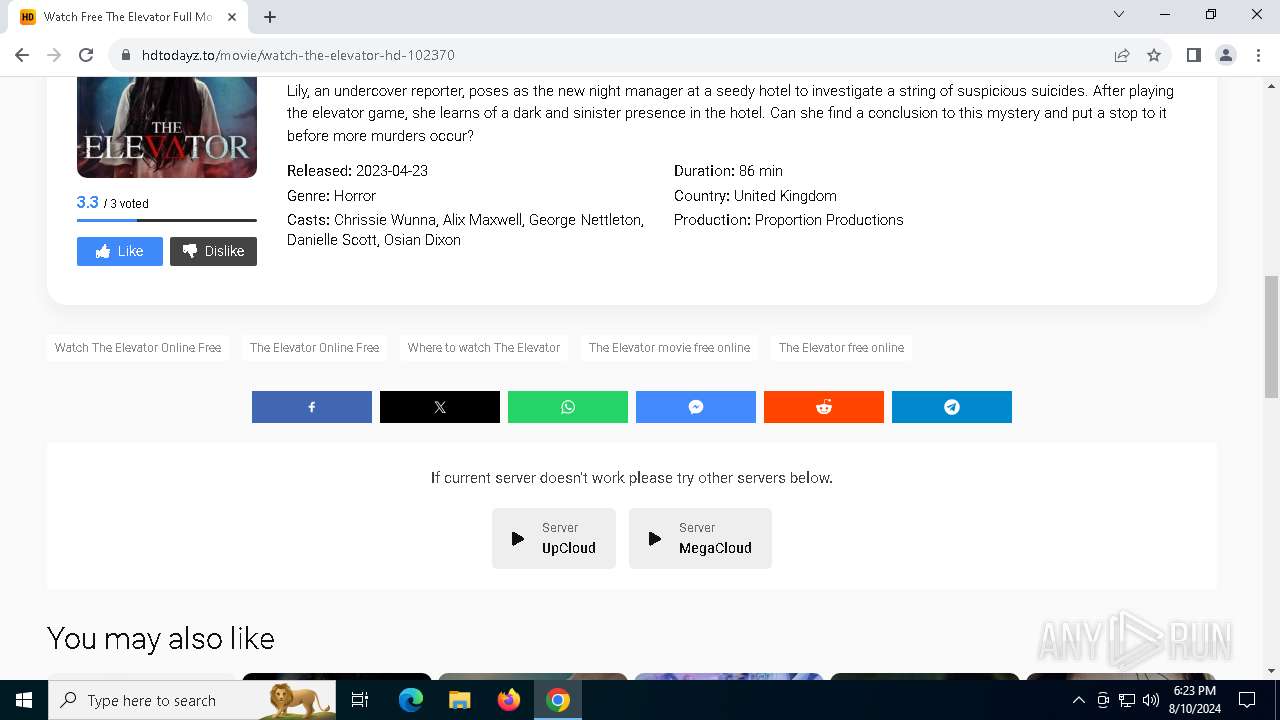Open the Proportion Productions link

[x=829, y=220]
